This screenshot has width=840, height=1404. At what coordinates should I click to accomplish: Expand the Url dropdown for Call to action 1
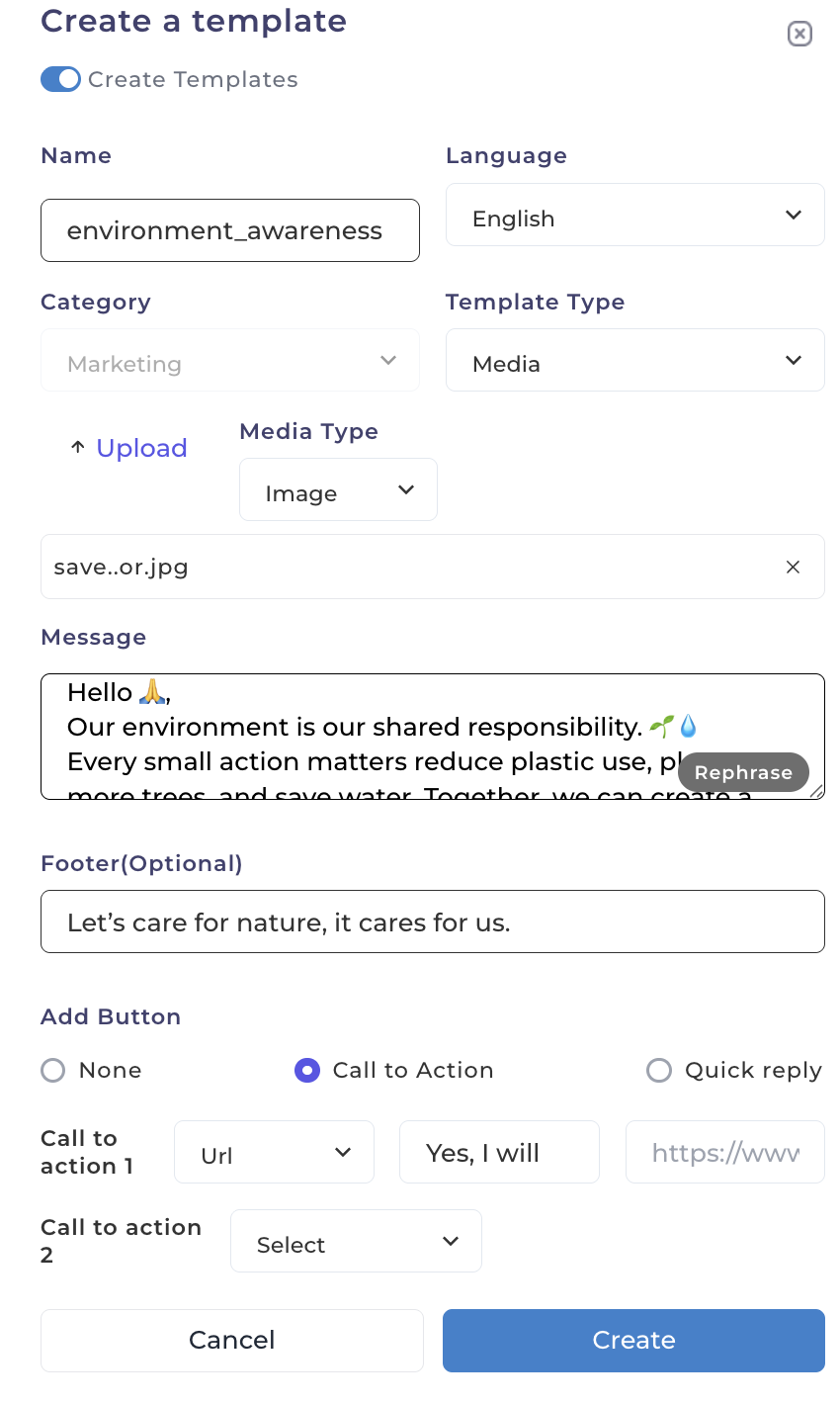pos(274,1151)
